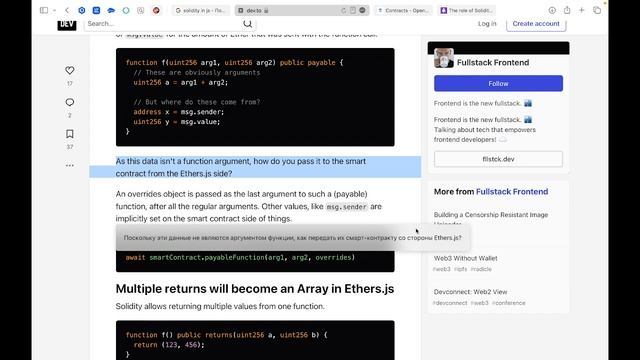The width and height of the screenshot is (640, 360).
Task: Open the 'Web3 Without Wallet' article
Action: point(465,258)
